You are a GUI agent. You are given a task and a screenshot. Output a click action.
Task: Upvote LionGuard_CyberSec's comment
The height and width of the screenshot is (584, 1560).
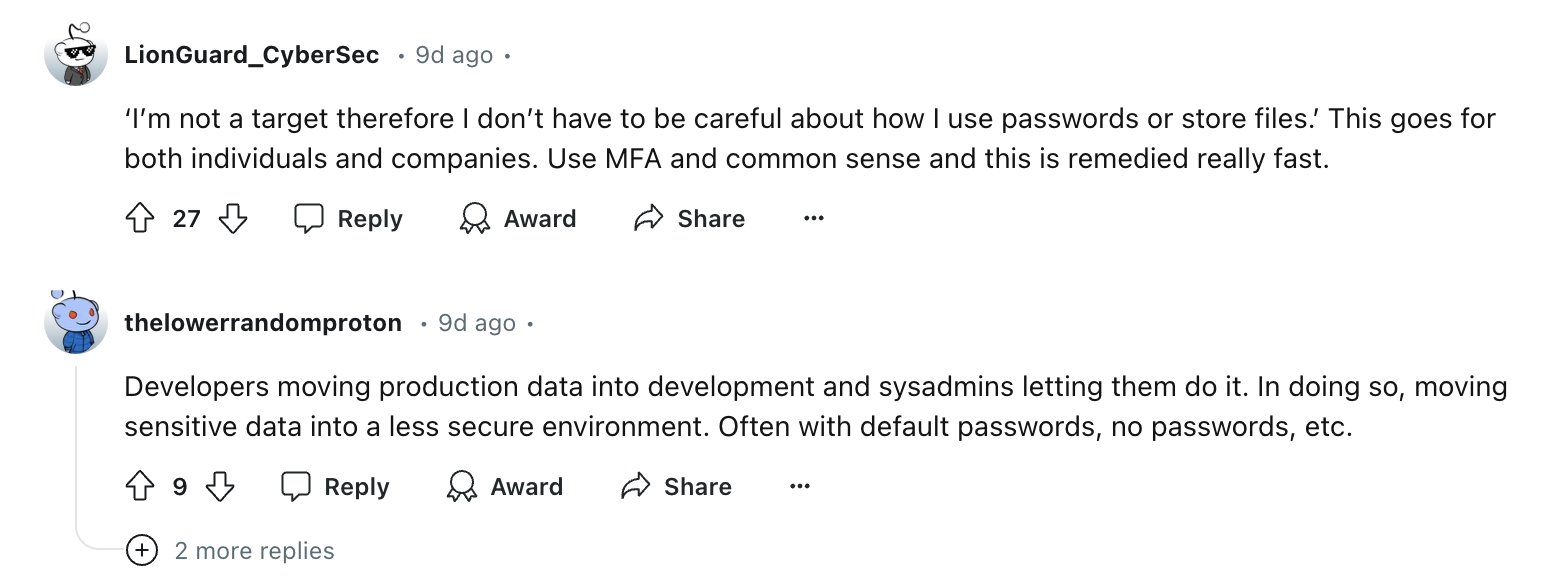(x=140, y=219)
